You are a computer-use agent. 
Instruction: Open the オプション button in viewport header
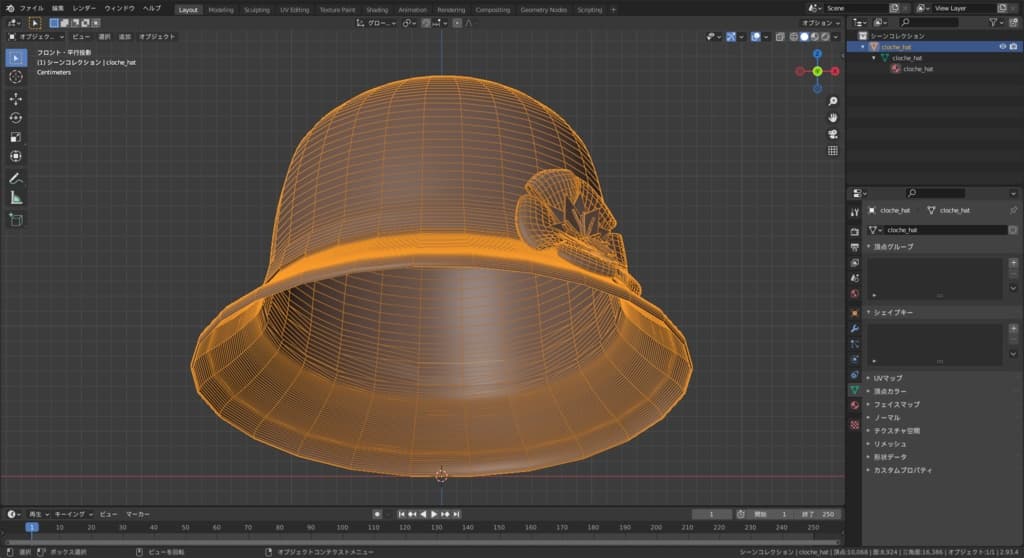point(820,23)
